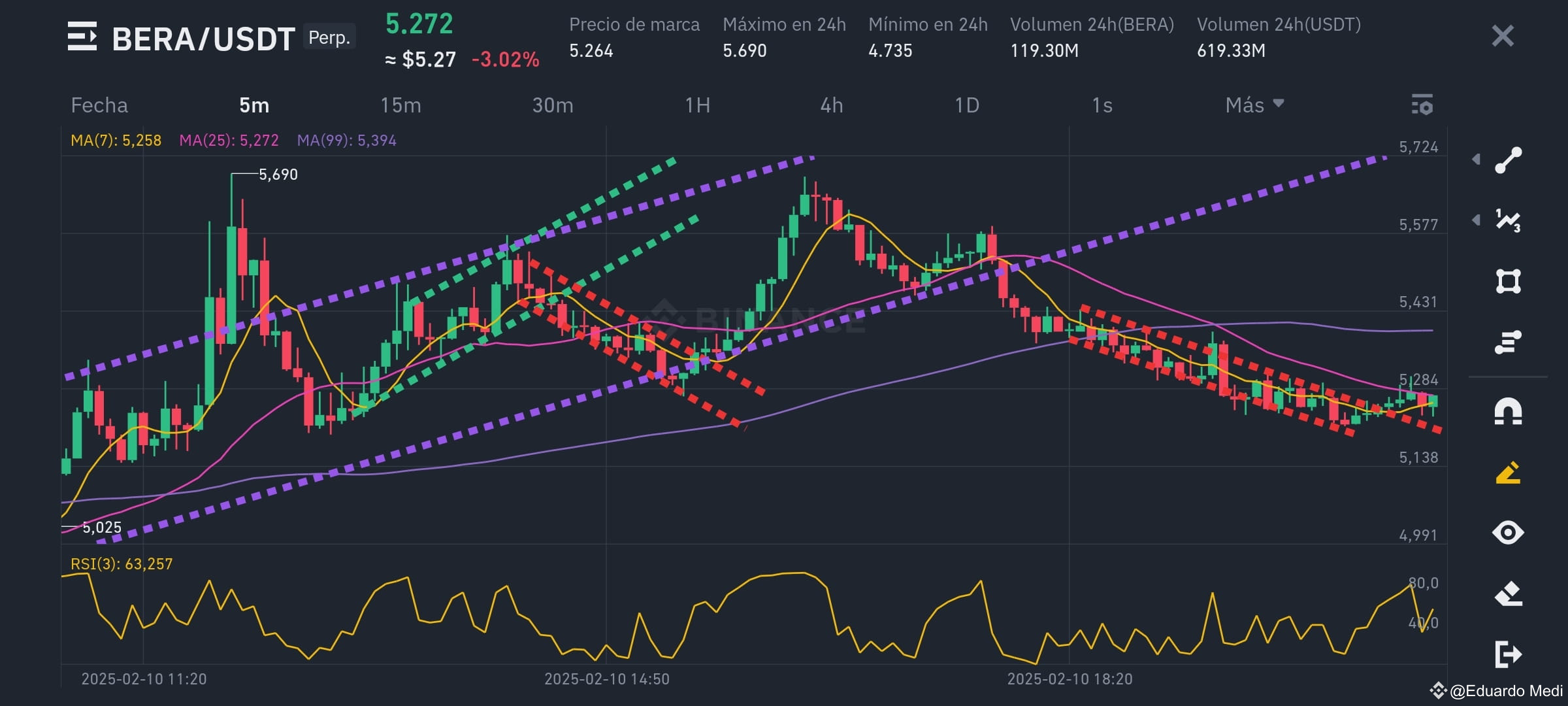
Task: Click the 5,138 price axis label
Action: (x=1418, y=458)
